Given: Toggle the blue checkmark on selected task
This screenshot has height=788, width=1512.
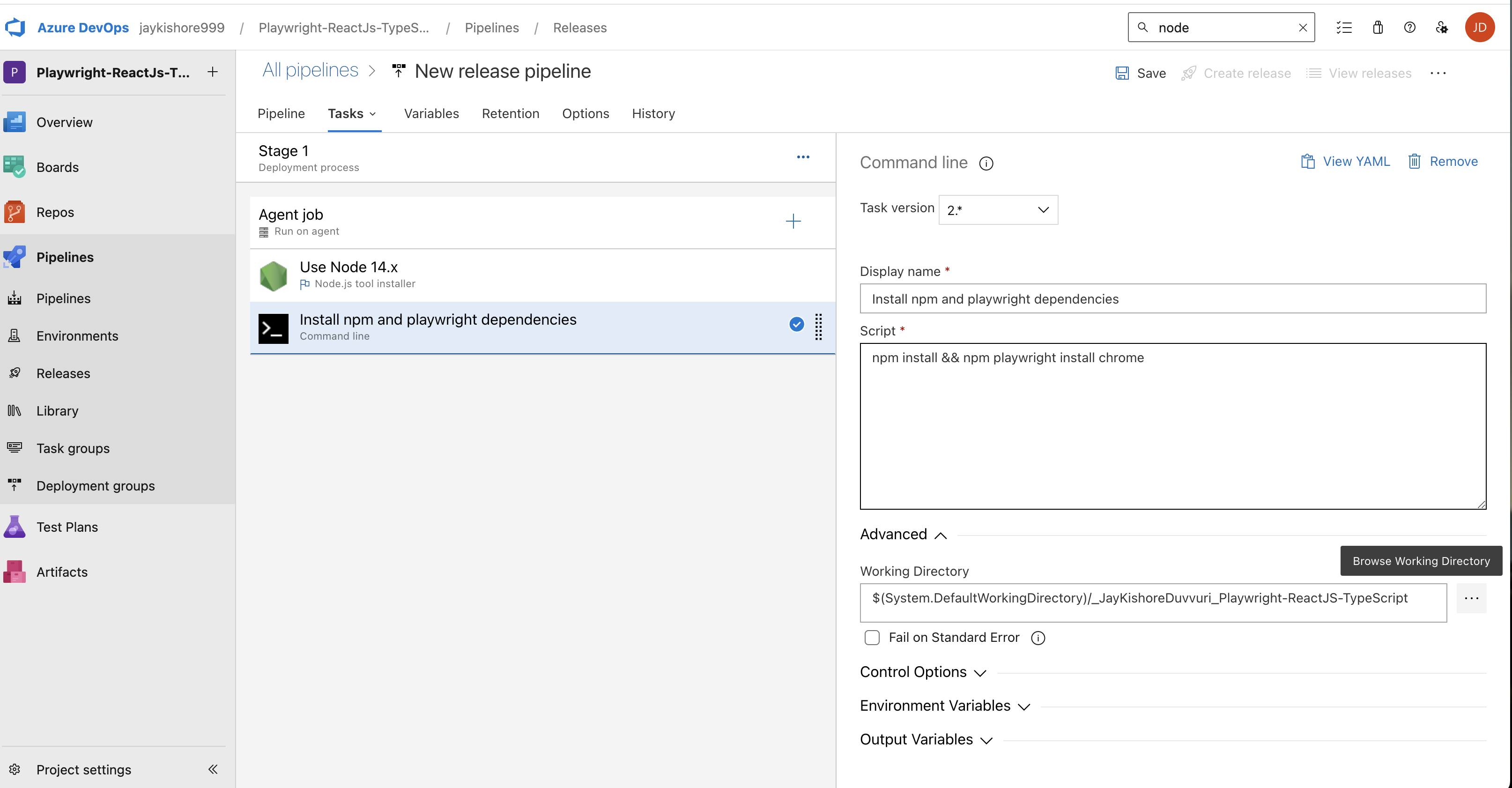Looking at the screenshot, I should coord(796,324).
